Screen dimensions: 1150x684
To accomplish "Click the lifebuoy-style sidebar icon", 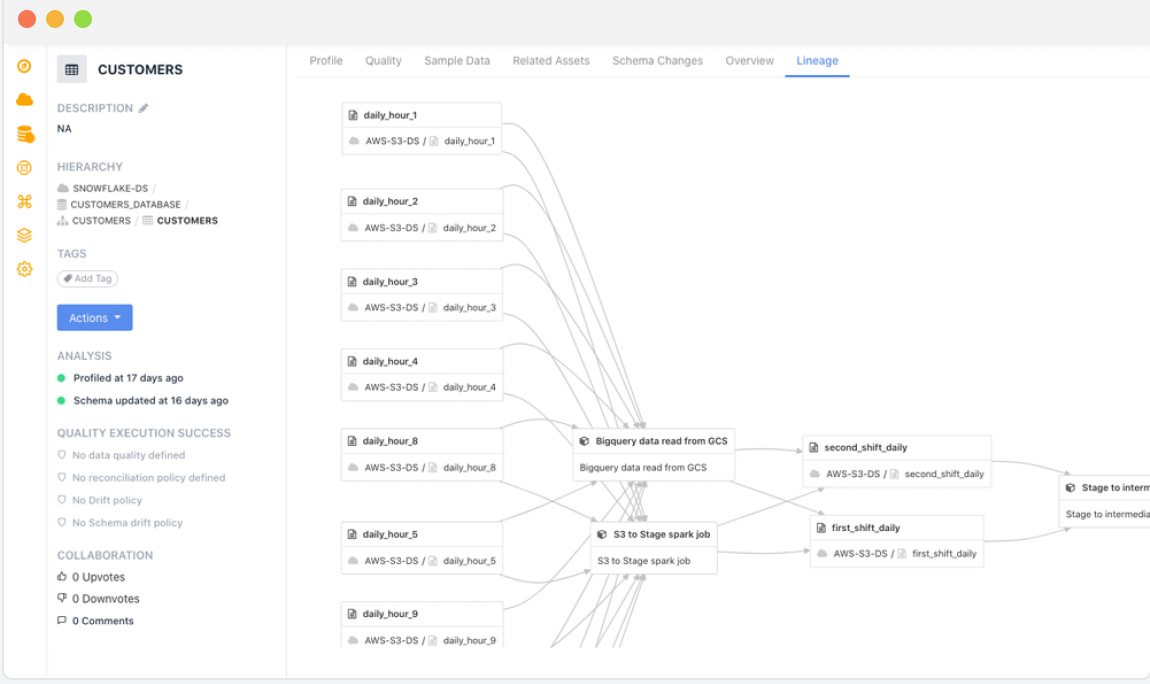I will click(x=25, y=168).
